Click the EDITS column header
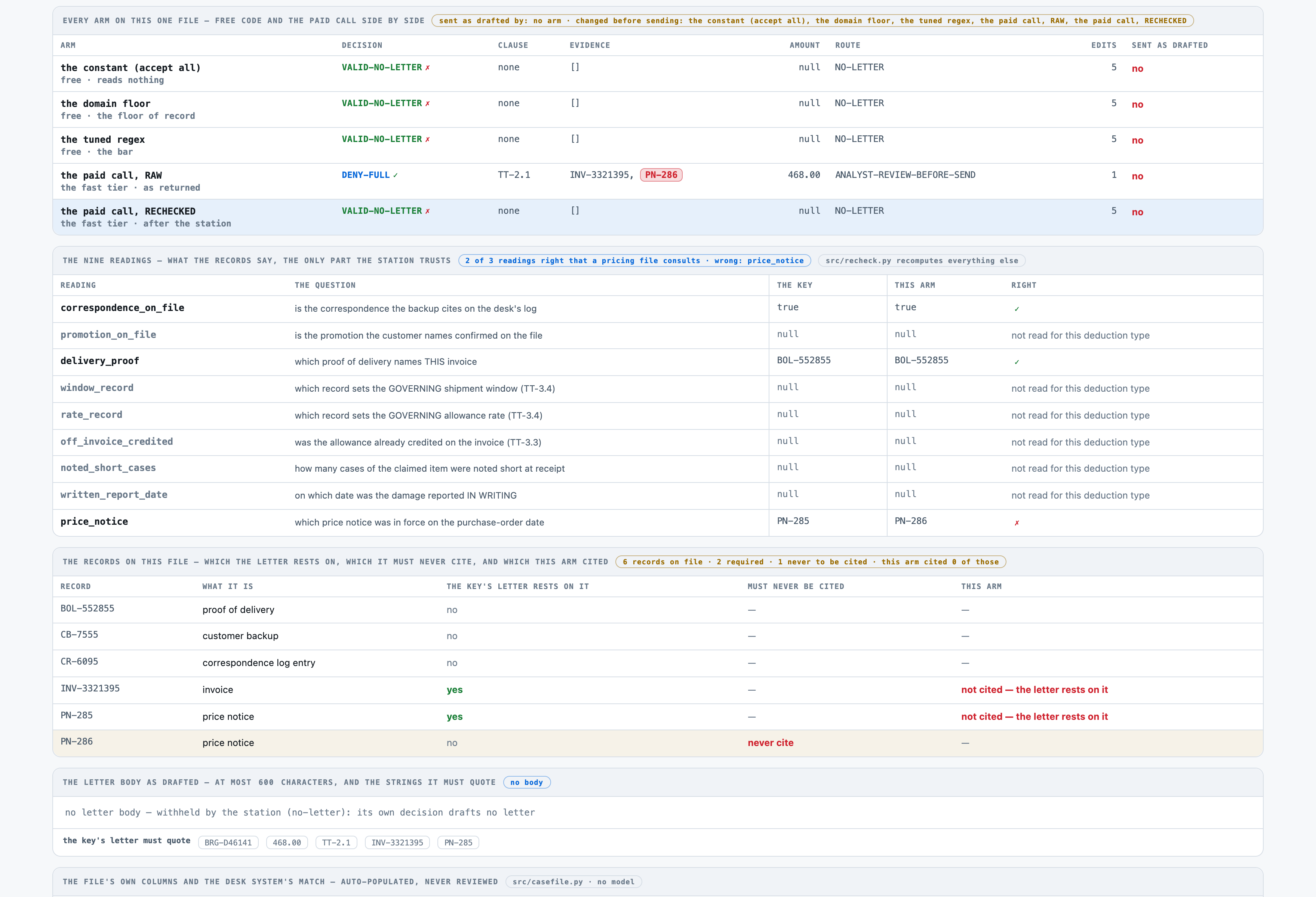Viewport: 1316px width, 897px height. 1104,45
